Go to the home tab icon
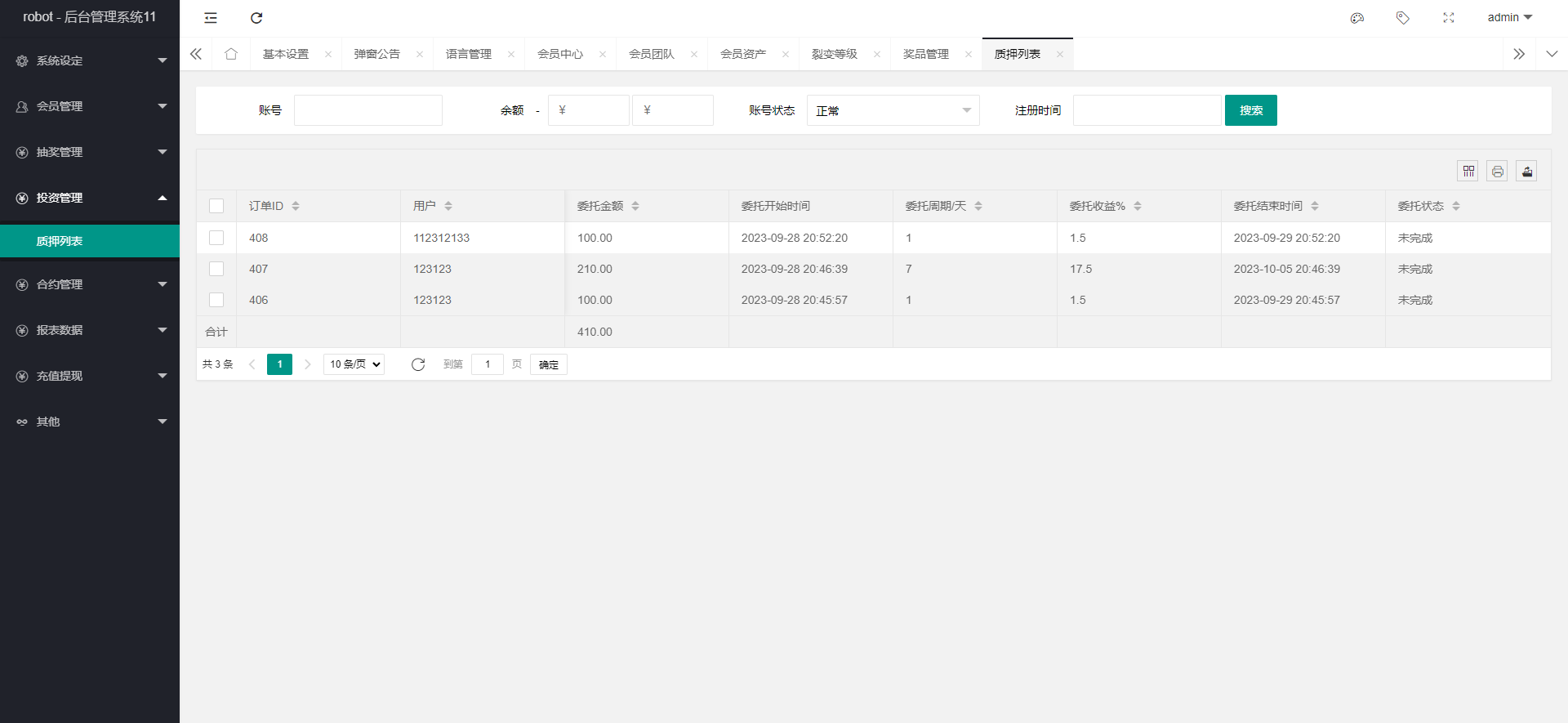Screen dimensions: 1568x723 click(x=231, y=54)
